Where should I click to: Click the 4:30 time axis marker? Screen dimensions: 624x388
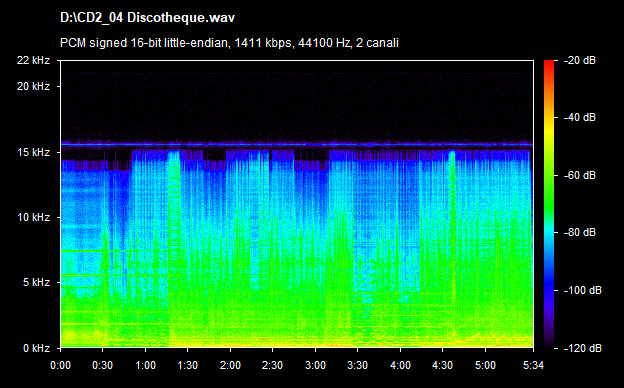[443, 365]
